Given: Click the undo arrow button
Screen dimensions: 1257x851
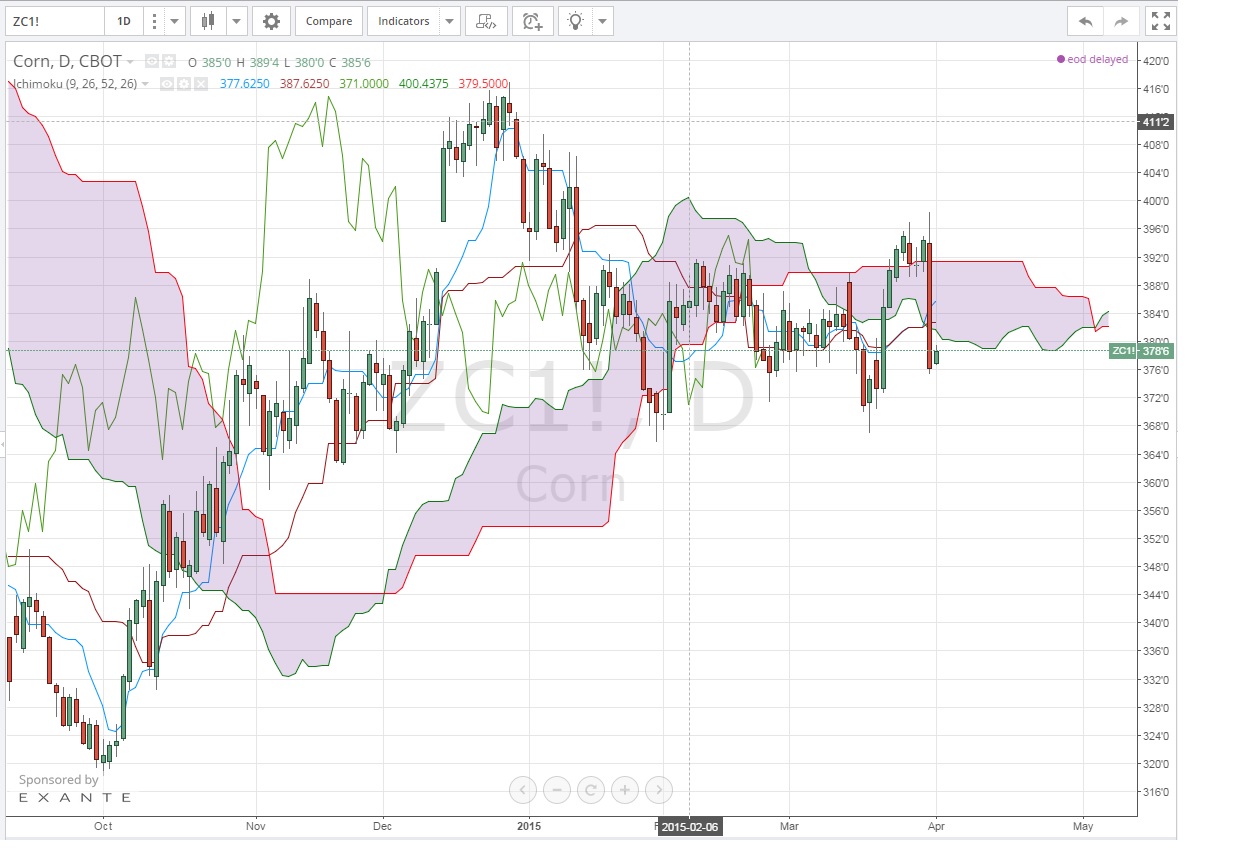Looking at the screenshot, I should coord(1085,21).
